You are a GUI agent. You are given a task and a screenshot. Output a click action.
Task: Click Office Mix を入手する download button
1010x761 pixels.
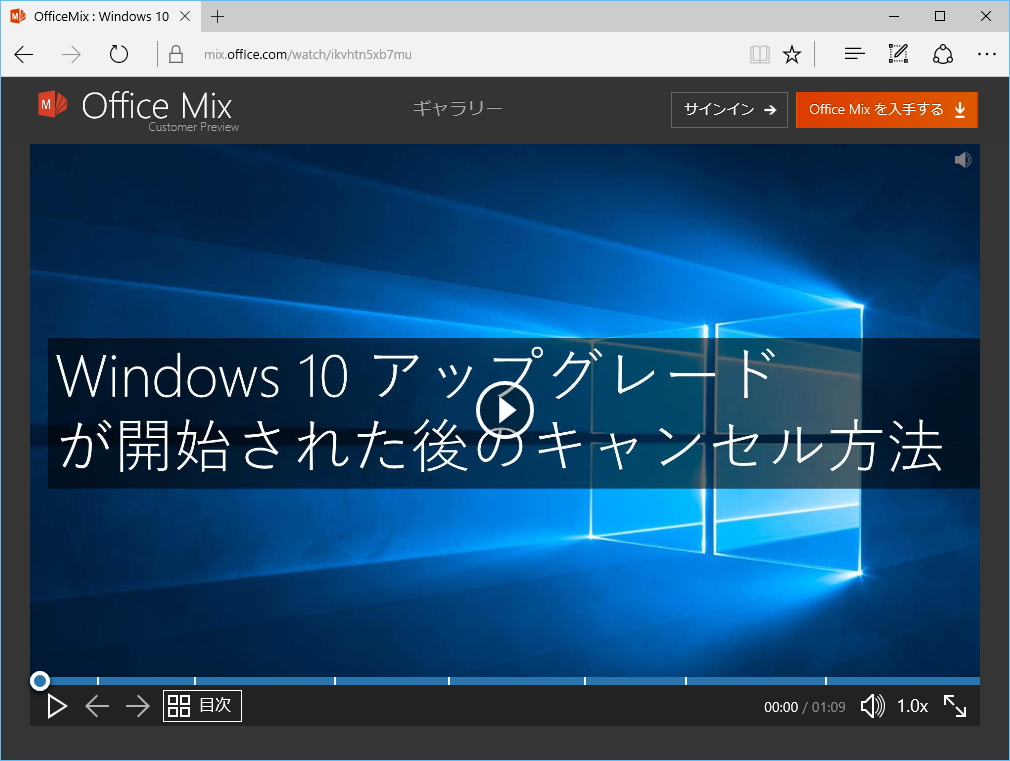click(886, 109)
